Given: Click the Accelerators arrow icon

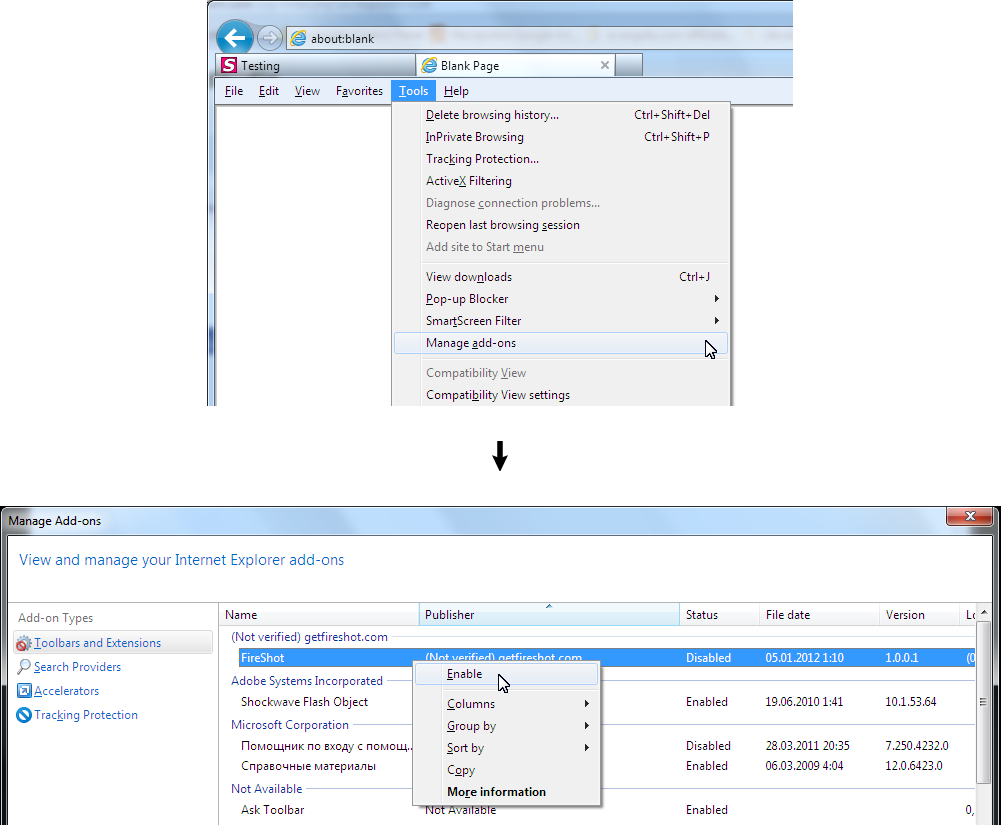Looking at the screenshot, I should 24,691.
